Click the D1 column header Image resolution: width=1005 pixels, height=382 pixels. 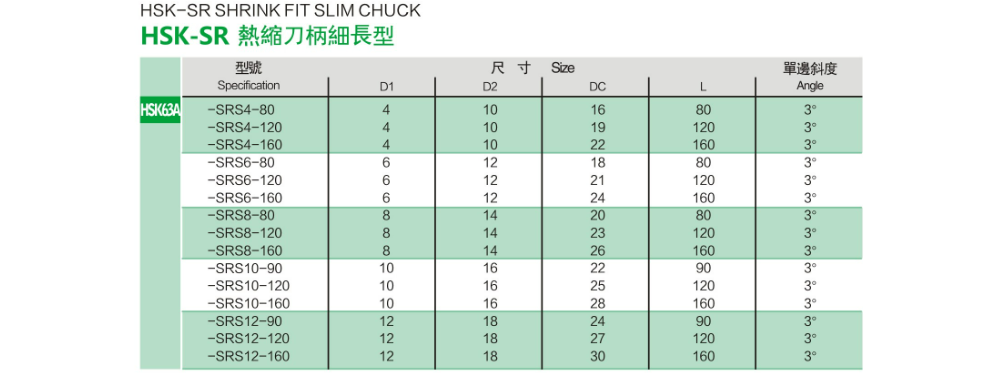tap(385, 87)
